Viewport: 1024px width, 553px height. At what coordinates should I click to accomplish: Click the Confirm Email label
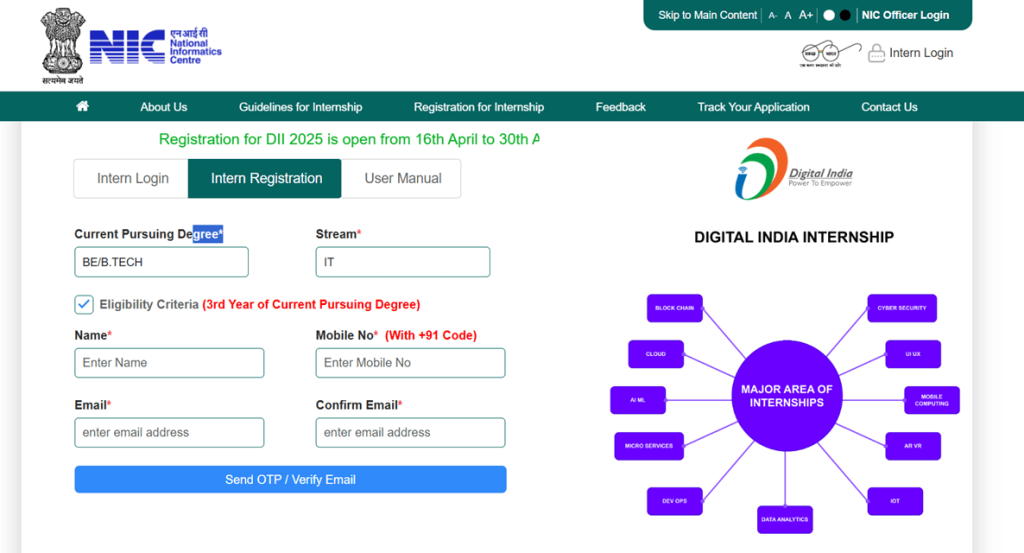point(359,405)
